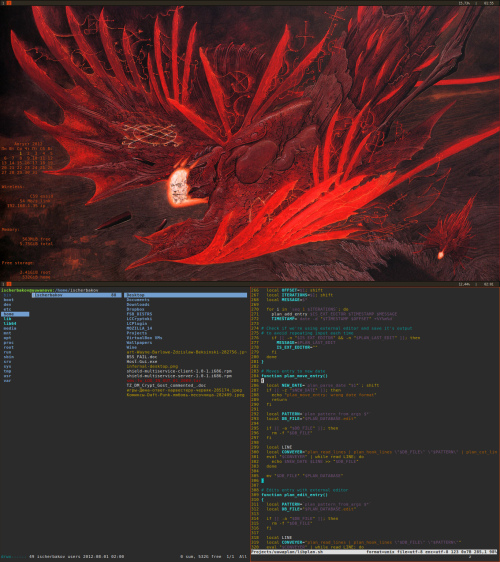Click the /home/ischerbakov path in ranger header
Screen dimensions: 500x562
tap(76, 290)
